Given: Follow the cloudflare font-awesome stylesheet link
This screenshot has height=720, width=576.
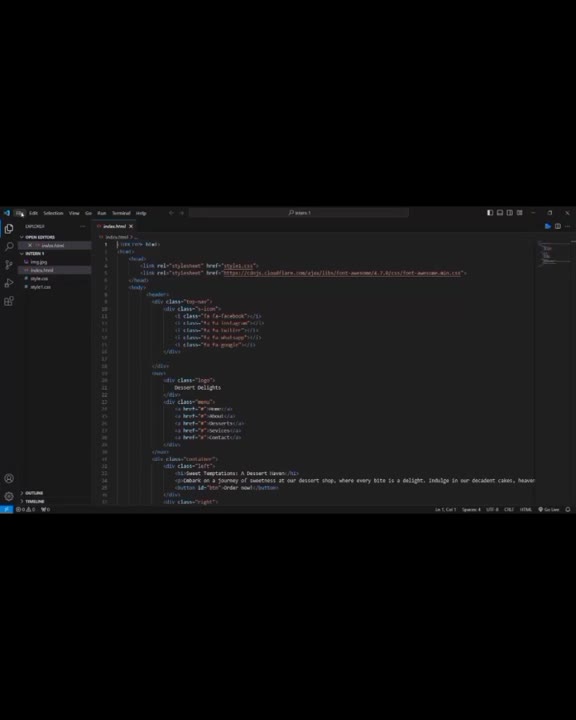Looking at the screenshot, I should click(343, 273).
